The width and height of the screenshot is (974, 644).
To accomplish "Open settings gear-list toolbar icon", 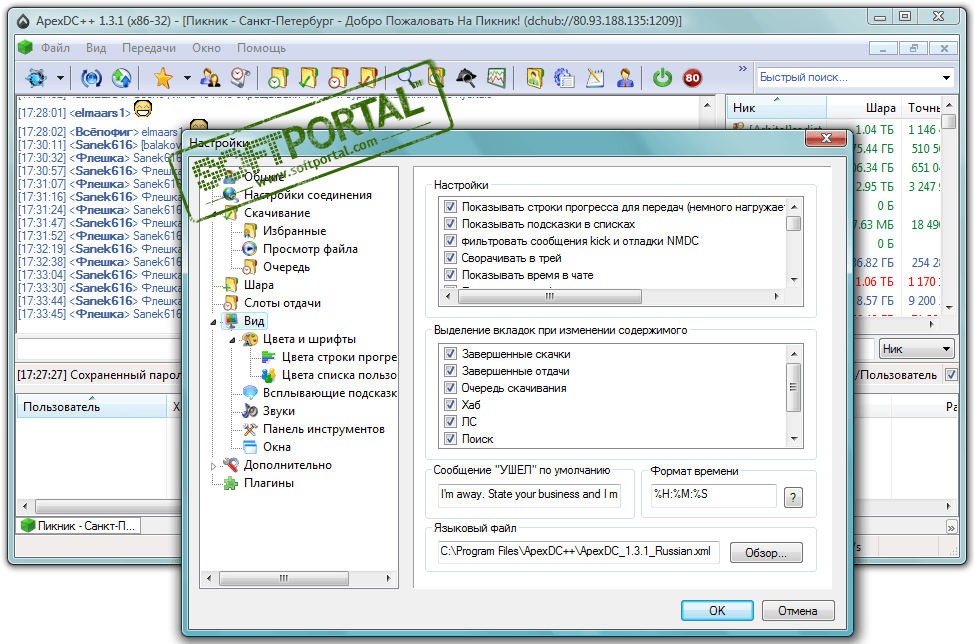I will (x=564, y=78).
